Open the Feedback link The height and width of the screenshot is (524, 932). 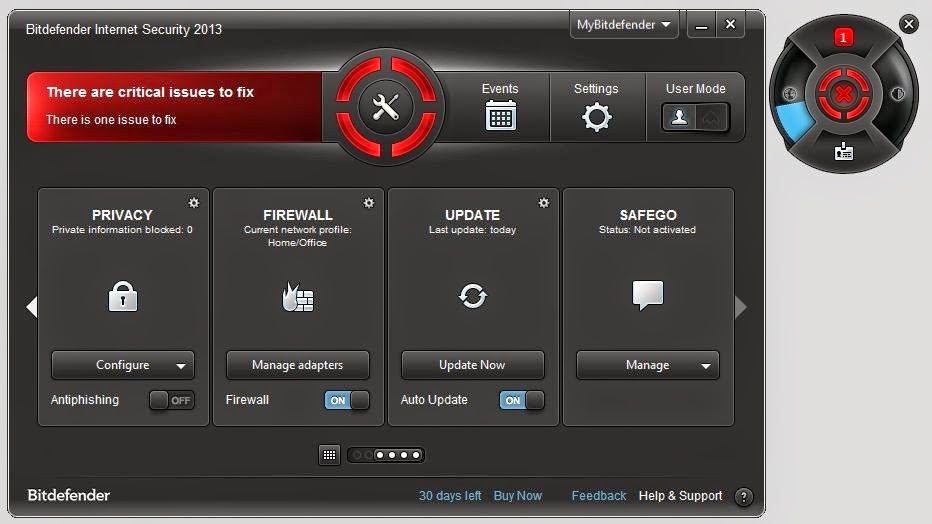click(599, 495)
